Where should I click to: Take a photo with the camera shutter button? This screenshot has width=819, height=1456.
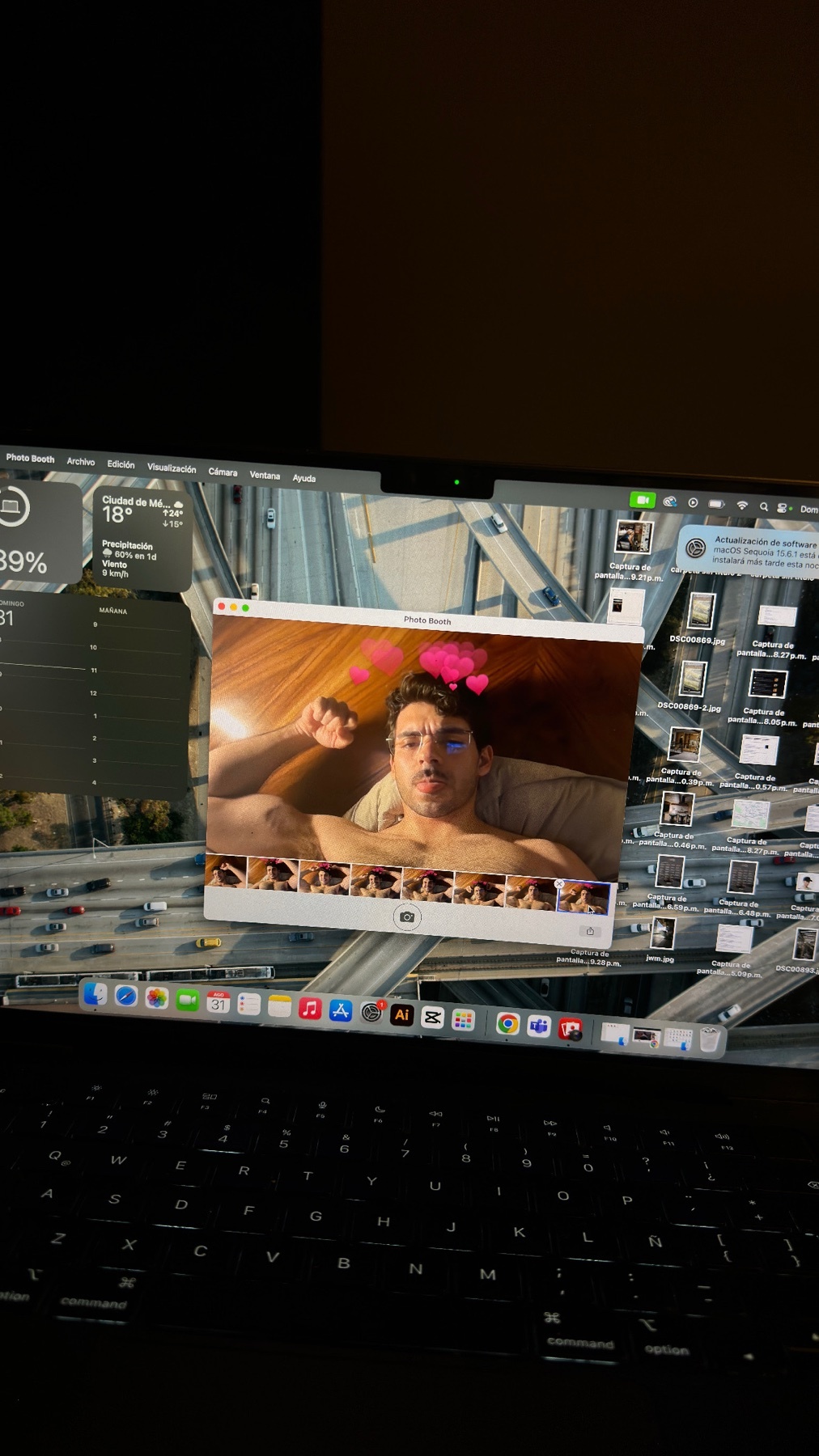point(407,917)
